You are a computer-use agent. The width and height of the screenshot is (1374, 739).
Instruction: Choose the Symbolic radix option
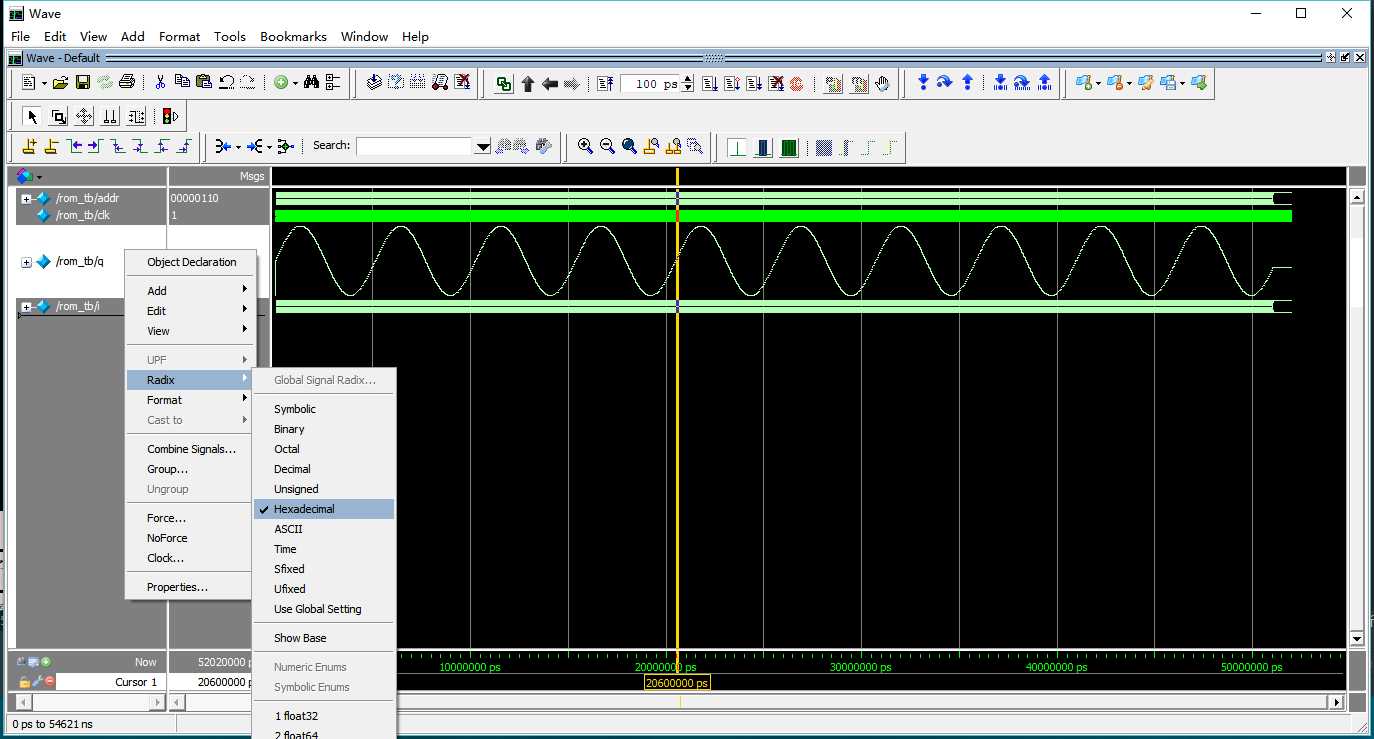(x=324, y=409)
